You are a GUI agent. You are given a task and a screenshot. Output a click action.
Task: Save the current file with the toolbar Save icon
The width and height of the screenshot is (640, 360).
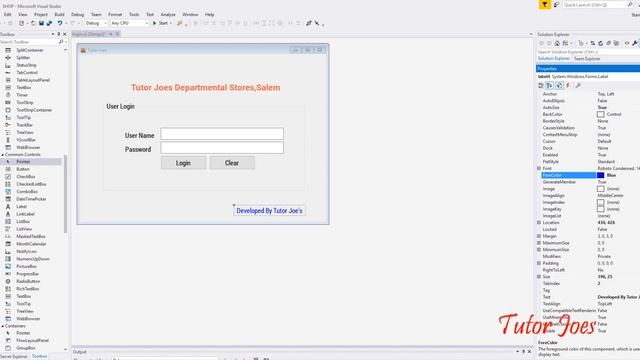click(41, 23)
